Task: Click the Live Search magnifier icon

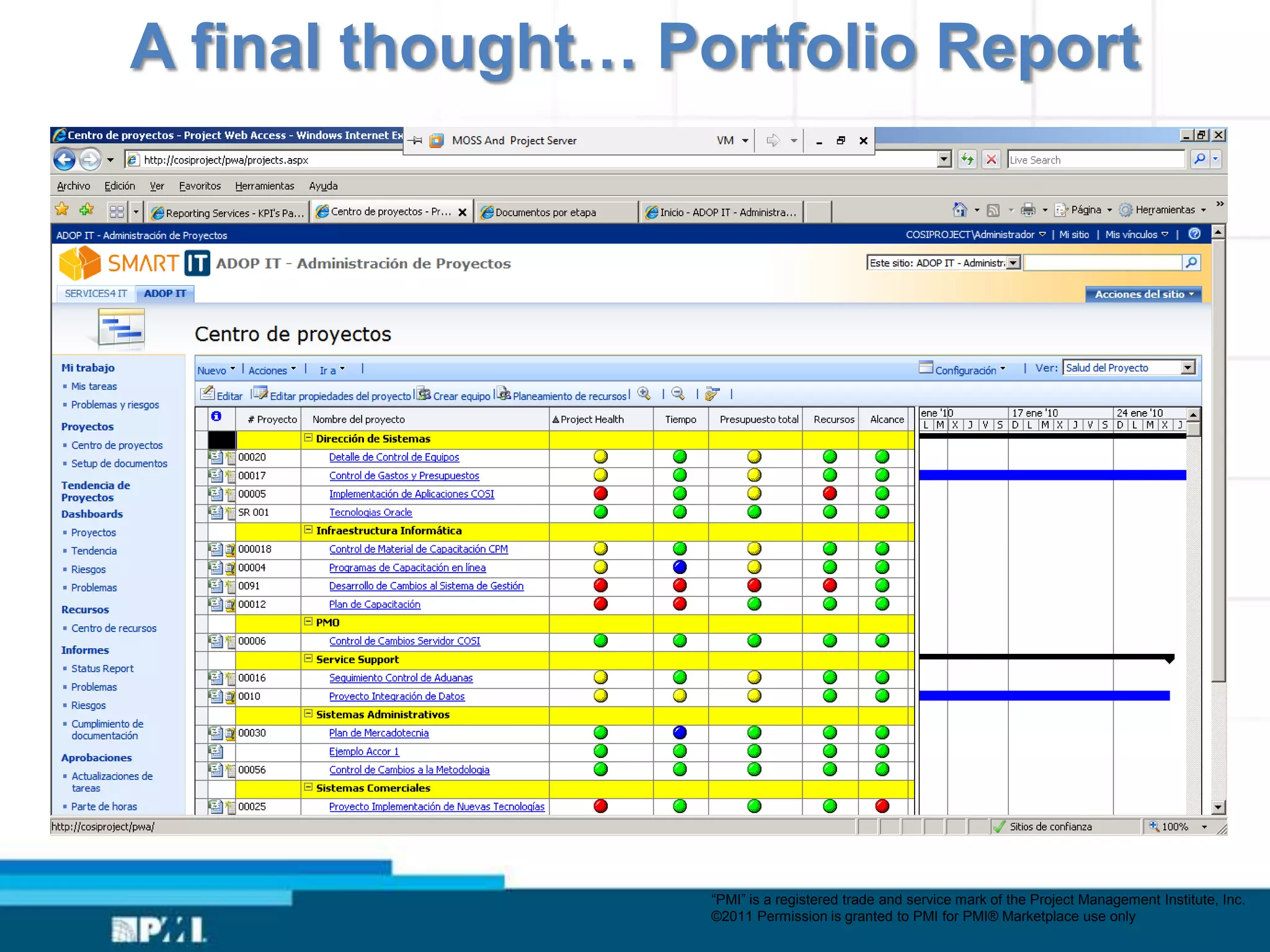Action: [x=1200, y=159]
